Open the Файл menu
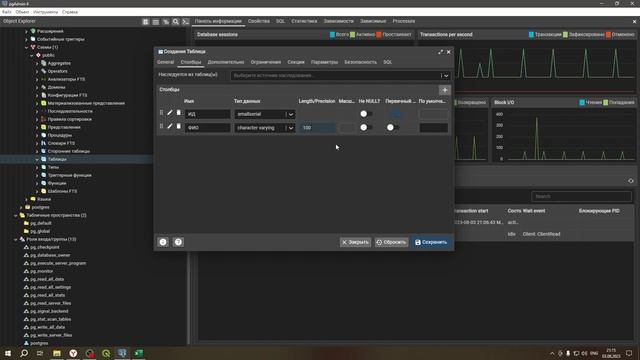The width and height of the screenshot is (640, 360). [x=7, y=12]
